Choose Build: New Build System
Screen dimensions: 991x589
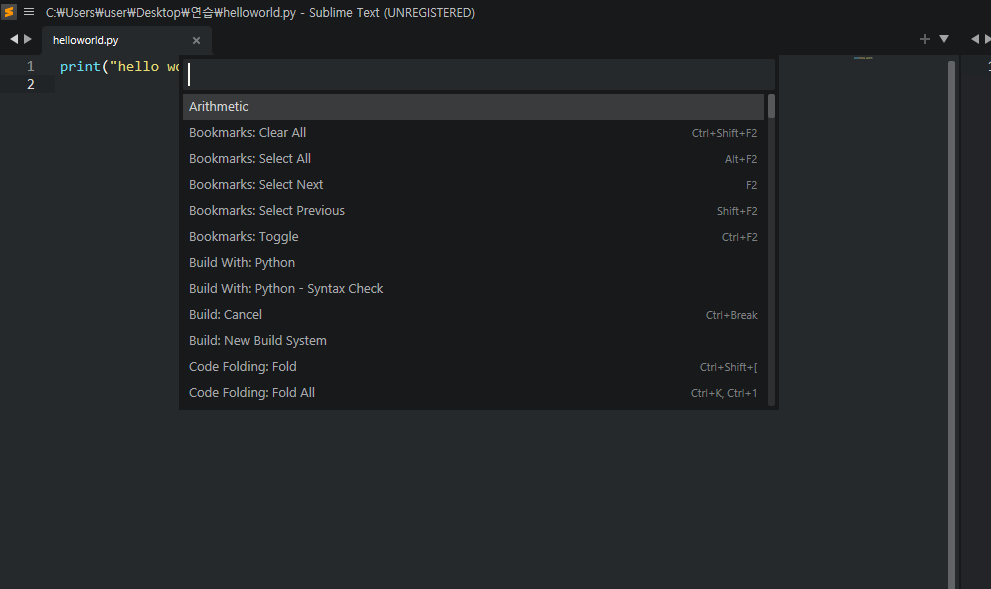click(x=473, y=340)
